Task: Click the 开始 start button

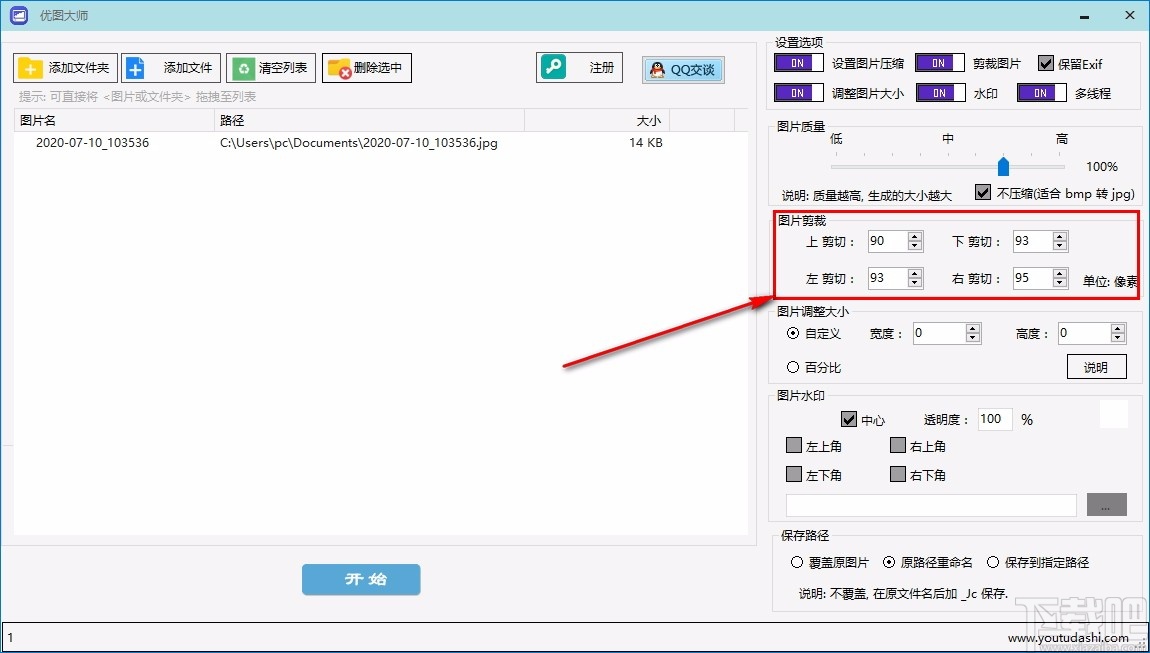Action: coord(361,579)
